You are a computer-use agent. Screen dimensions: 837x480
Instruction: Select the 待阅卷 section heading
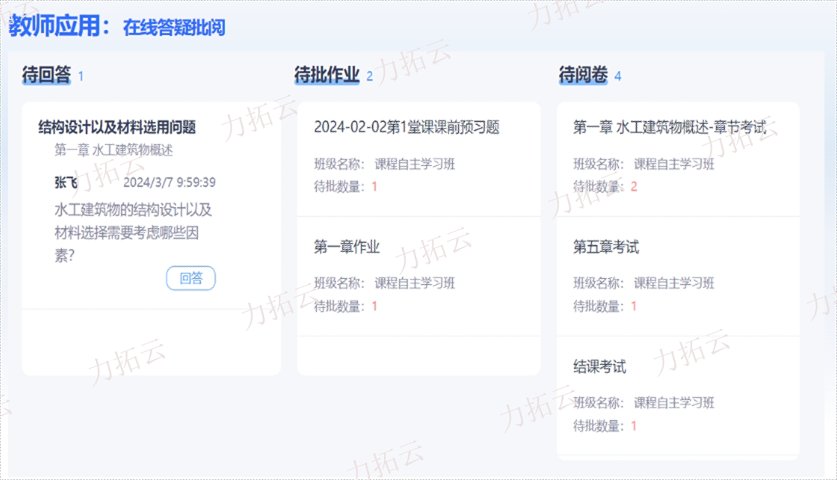tap(583, 75)
